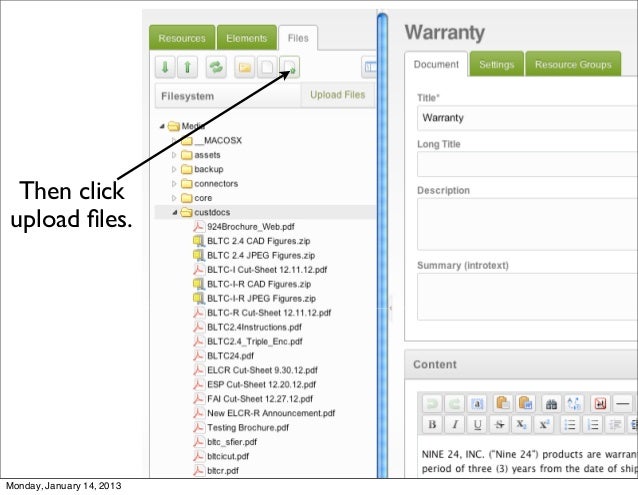Click the Upload Files button

point(337,95)
